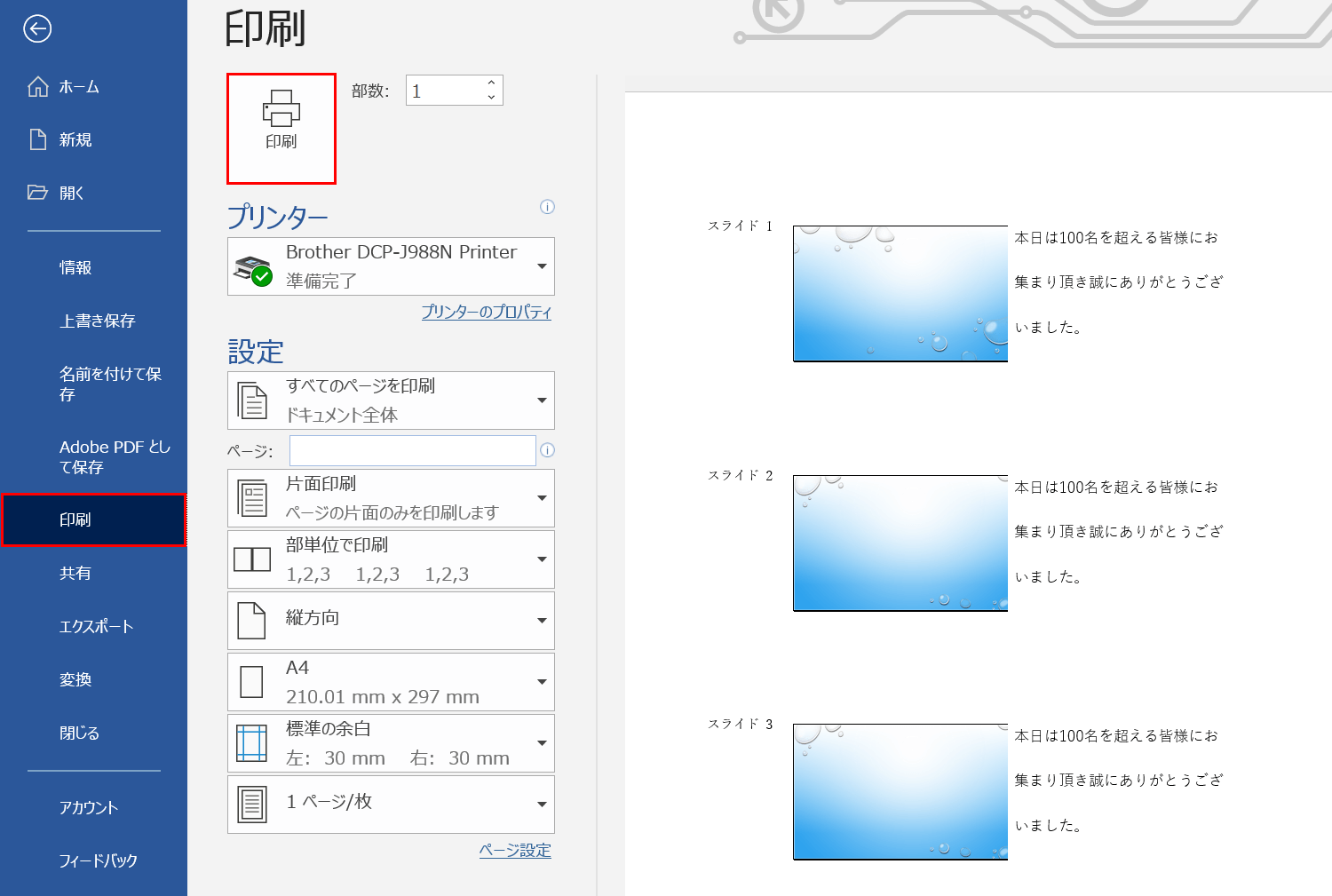Open the 1 ページ/枚 dropdown

[392, 805]
